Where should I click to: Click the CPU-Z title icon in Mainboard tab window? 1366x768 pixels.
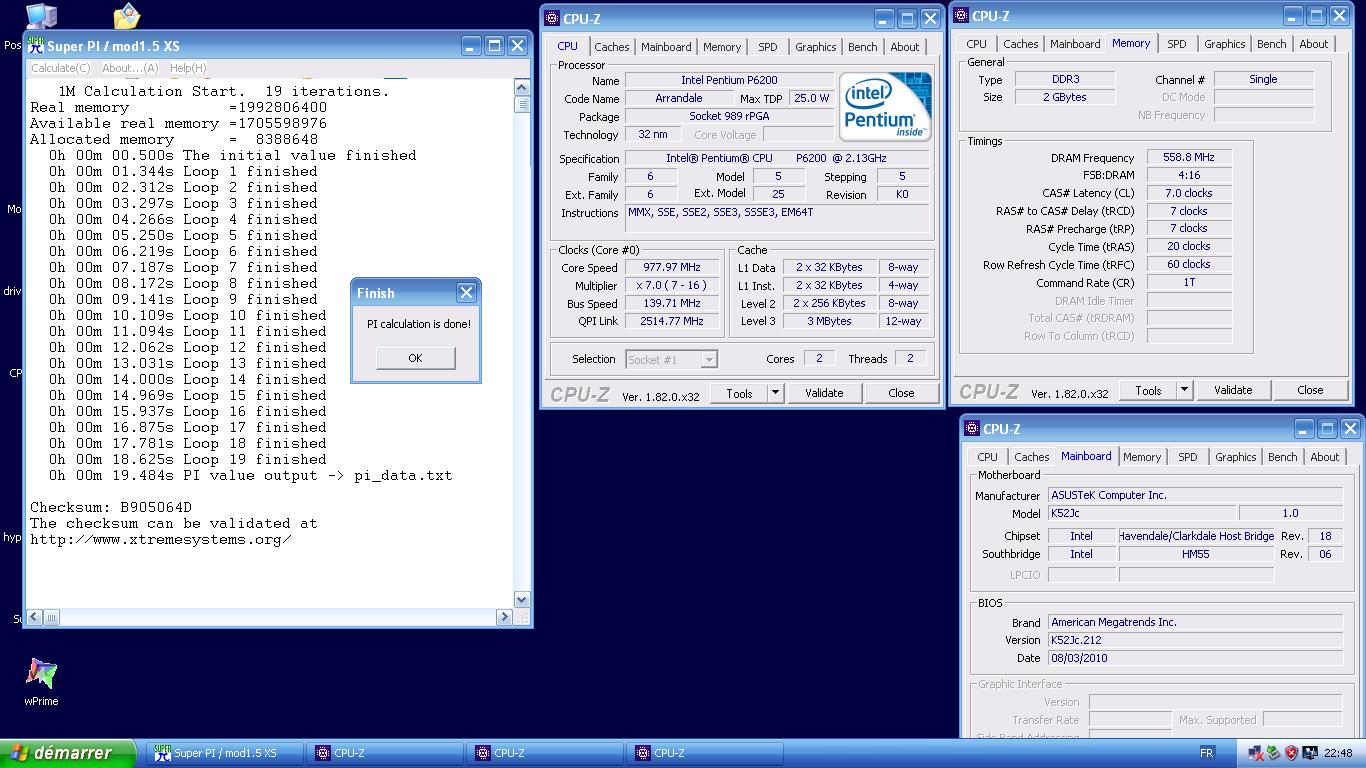972,429
